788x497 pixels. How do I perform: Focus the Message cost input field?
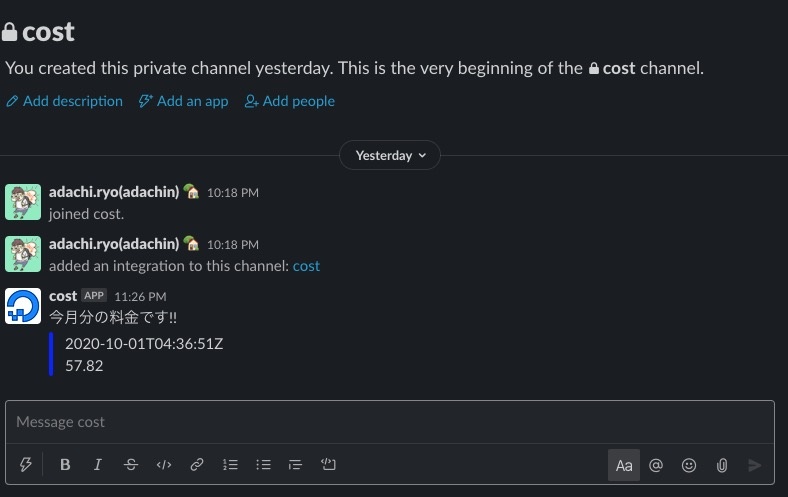coord(390,422)
